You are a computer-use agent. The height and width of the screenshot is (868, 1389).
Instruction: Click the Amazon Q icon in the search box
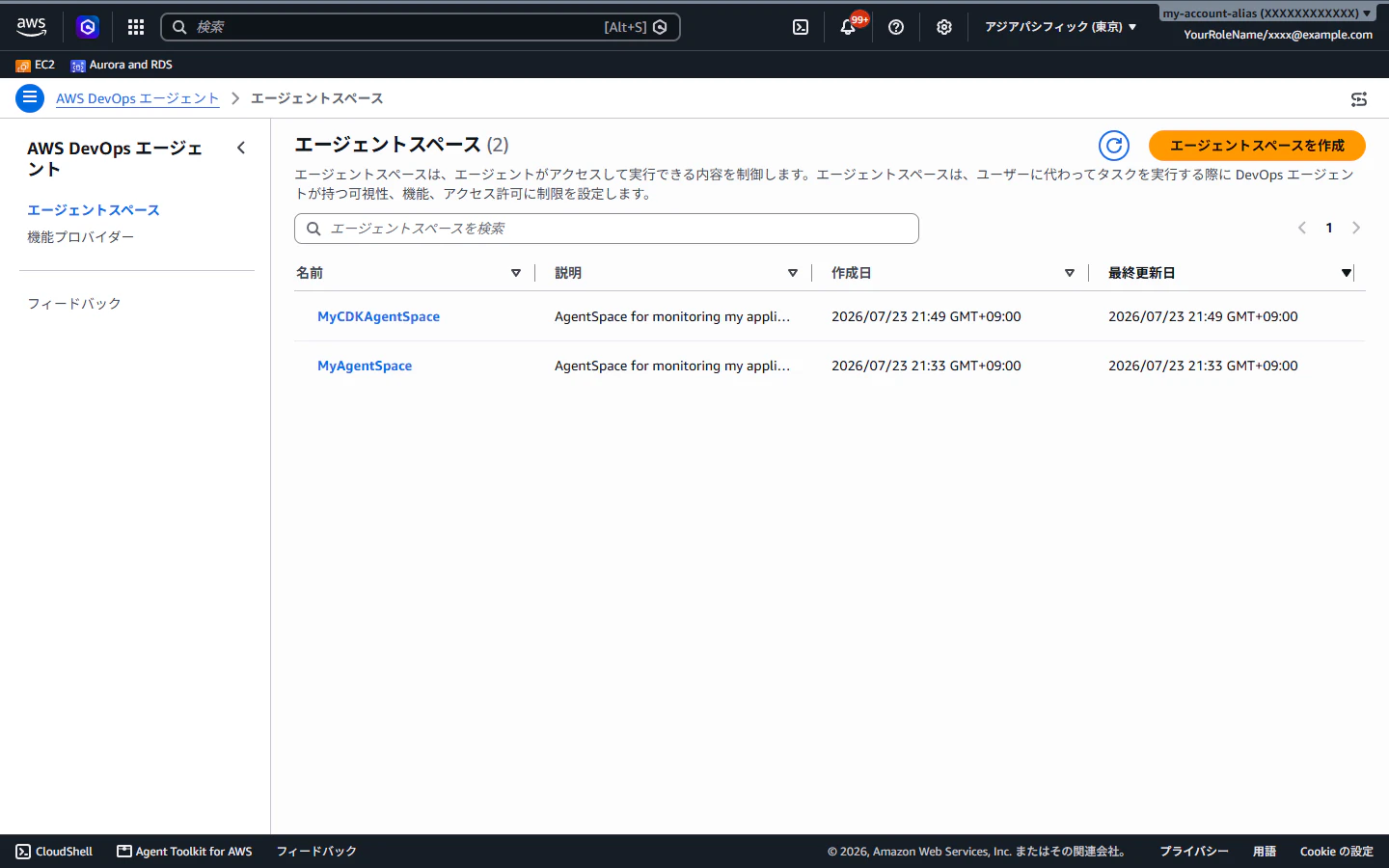pyautogui.click(x=660, y=27)
